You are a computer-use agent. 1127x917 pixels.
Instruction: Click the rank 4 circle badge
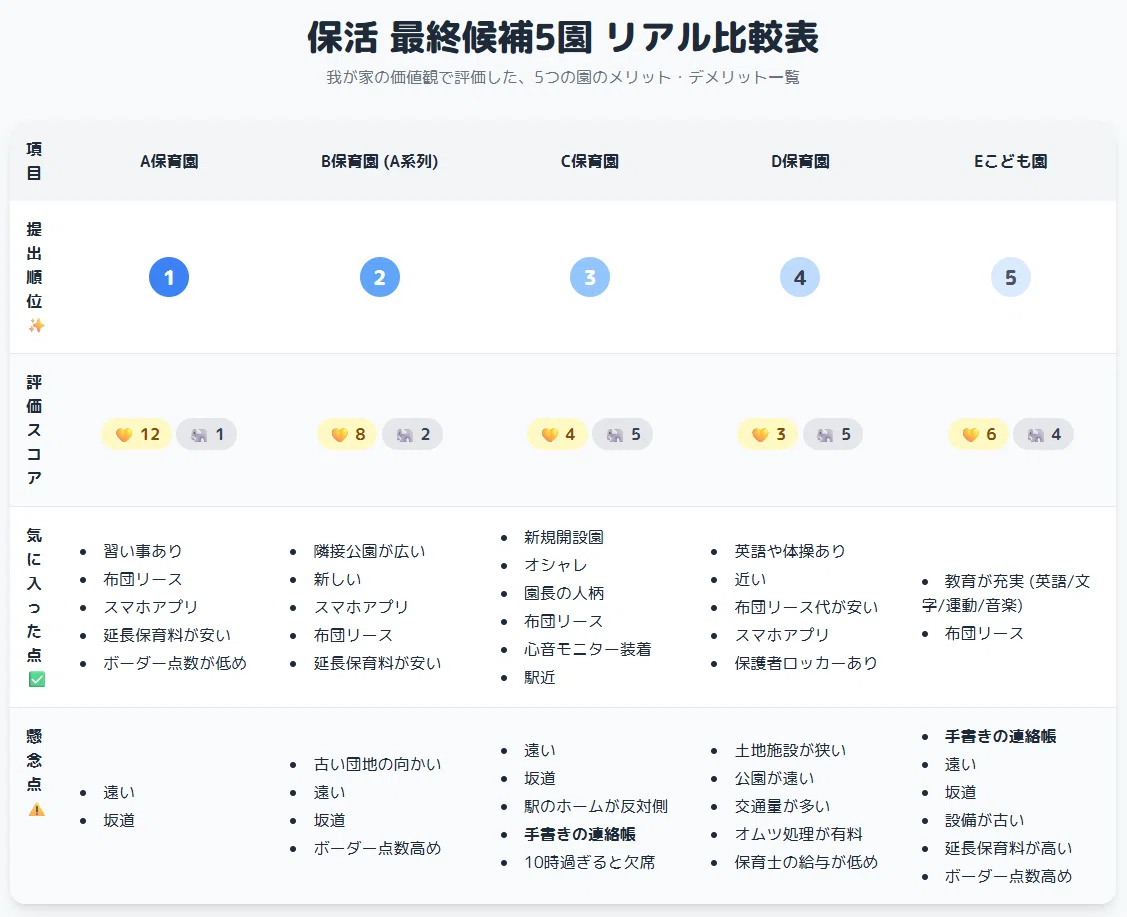800,277
